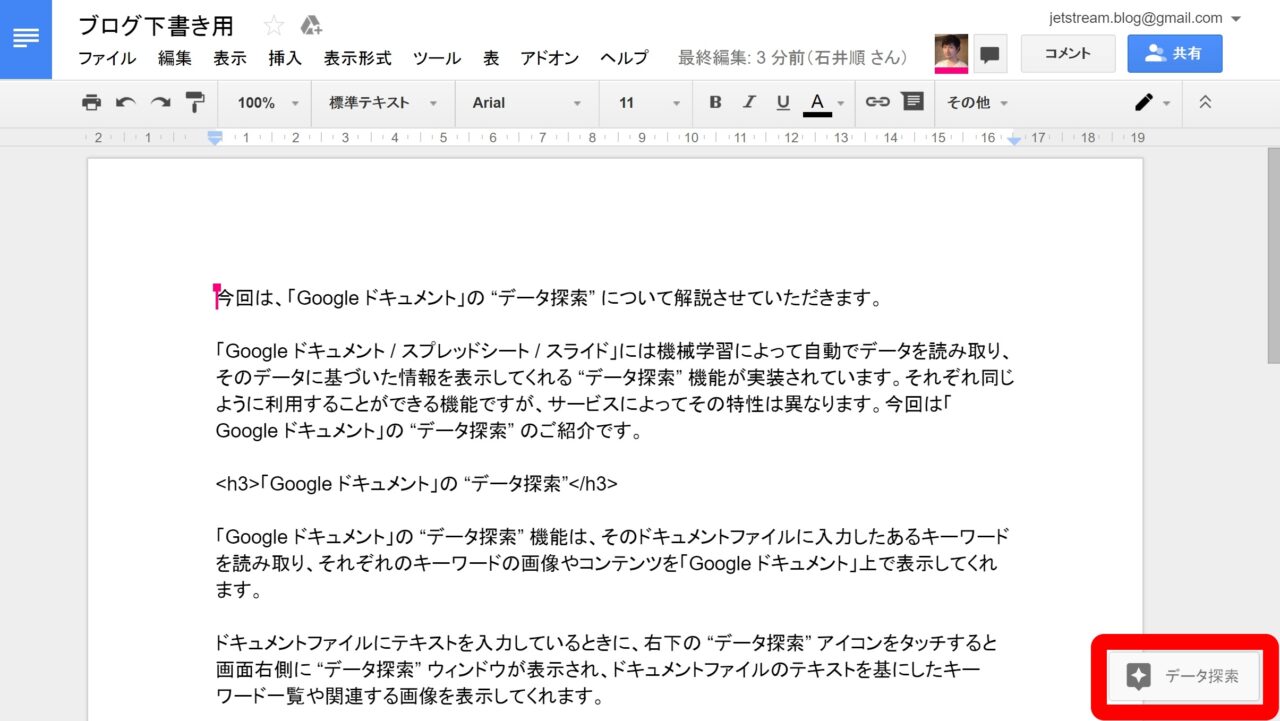Undo the last edit
Viewport: 1280px width, 721px height.
click(126, 103)
